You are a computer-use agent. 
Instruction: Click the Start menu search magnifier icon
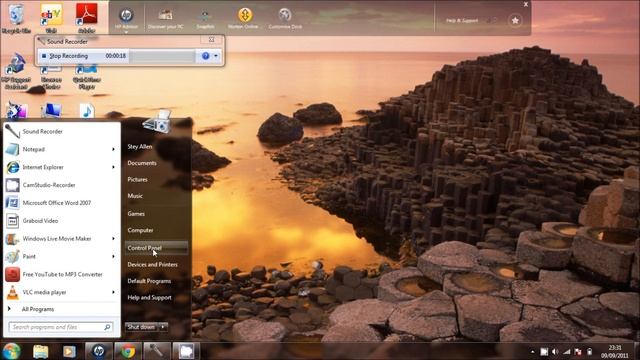107,327
